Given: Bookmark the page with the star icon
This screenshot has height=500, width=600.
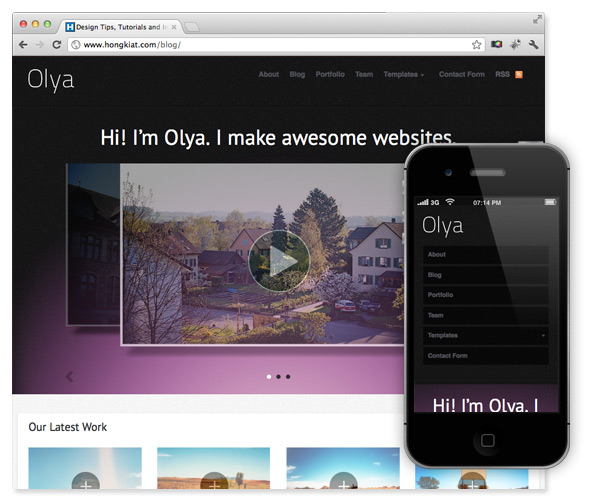Looking at the screenshot, I should (x=476, y=45).
